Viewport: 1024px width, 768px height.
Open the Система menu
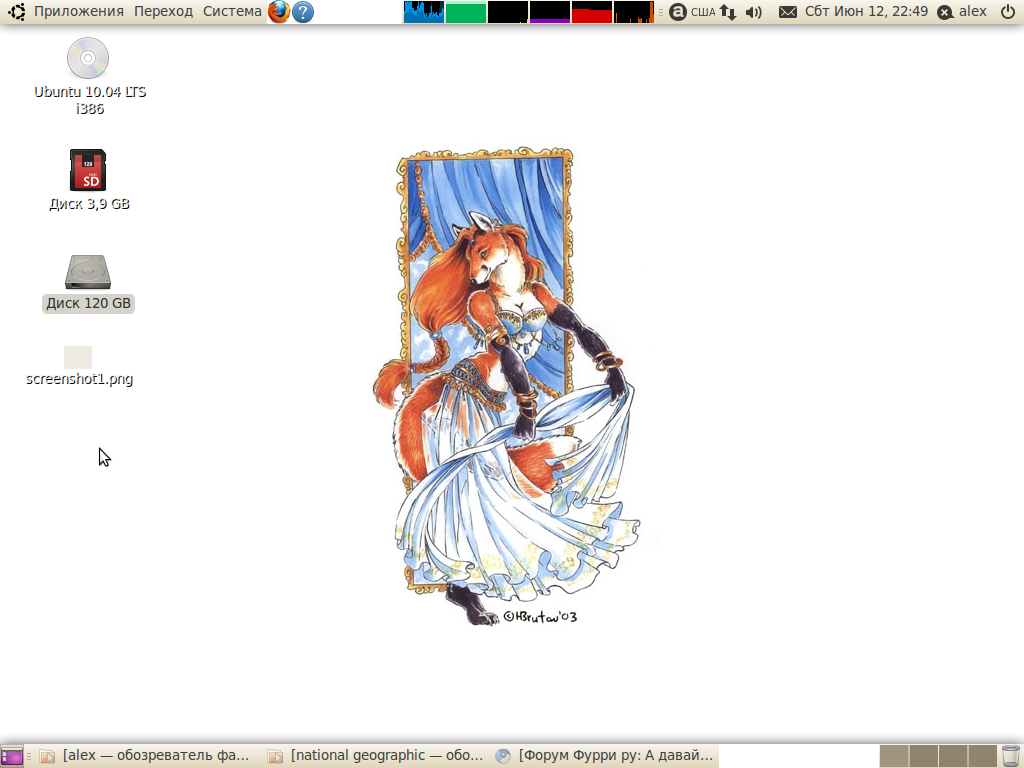click(232, 12)
